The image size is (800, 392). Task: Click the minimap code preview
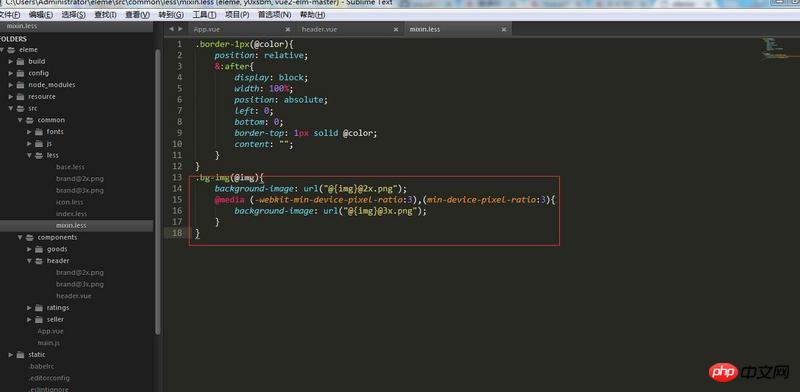[780, 47]
